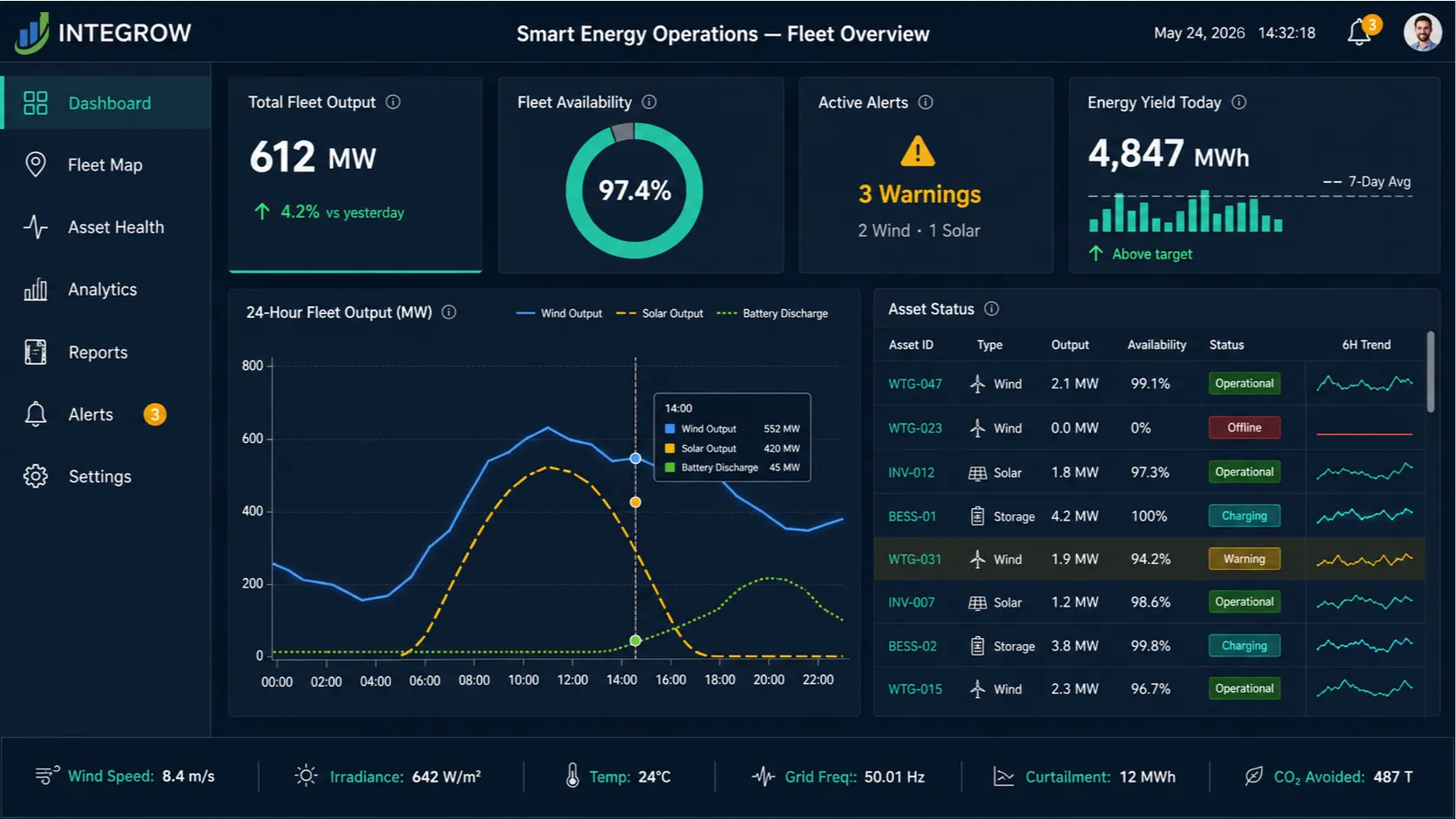Click the solar output point at 14:00

pyautogui.click(x=636, y=502)
